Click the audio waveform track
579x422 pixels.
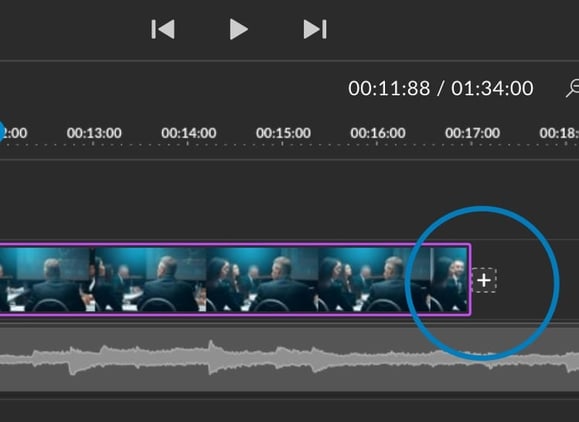[290, 359]
